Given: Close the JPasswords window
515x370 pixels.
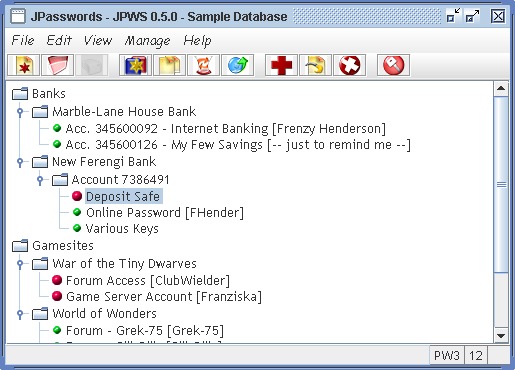Looking at the screenshot, I should (x=498, y=16).
